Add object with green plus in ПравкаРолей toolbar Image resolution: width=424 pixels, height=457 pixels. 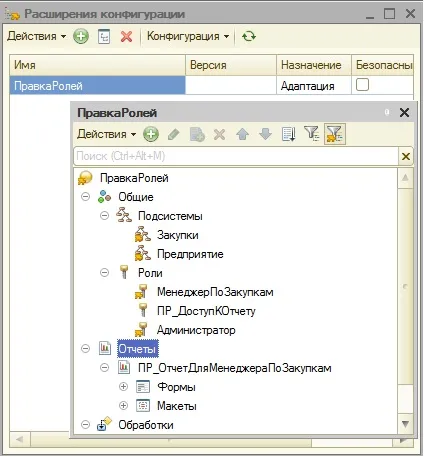[x=151, y=134]
